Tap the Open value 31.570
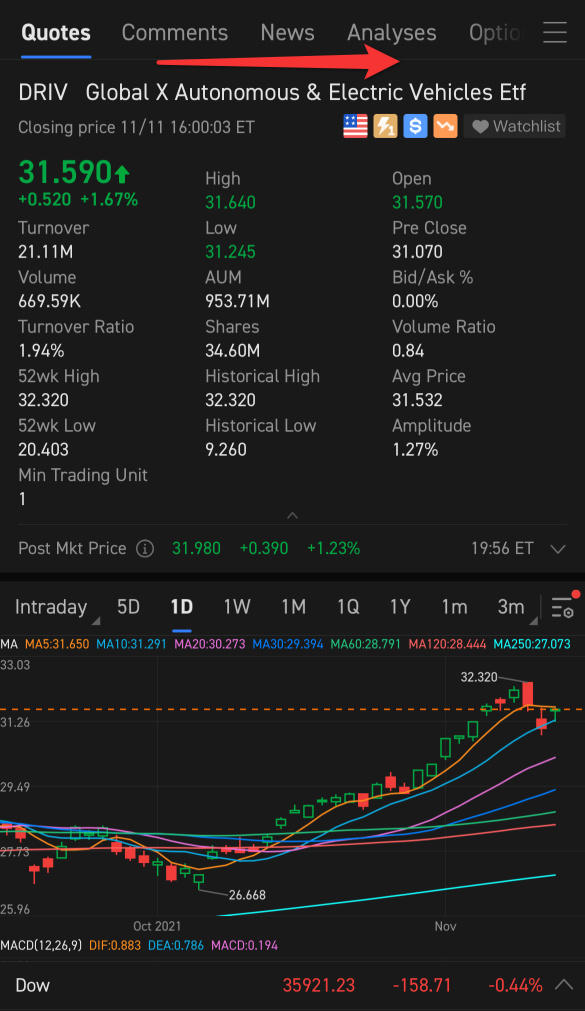This screenshot has width=585, height=1011. (x=417, y=202)
